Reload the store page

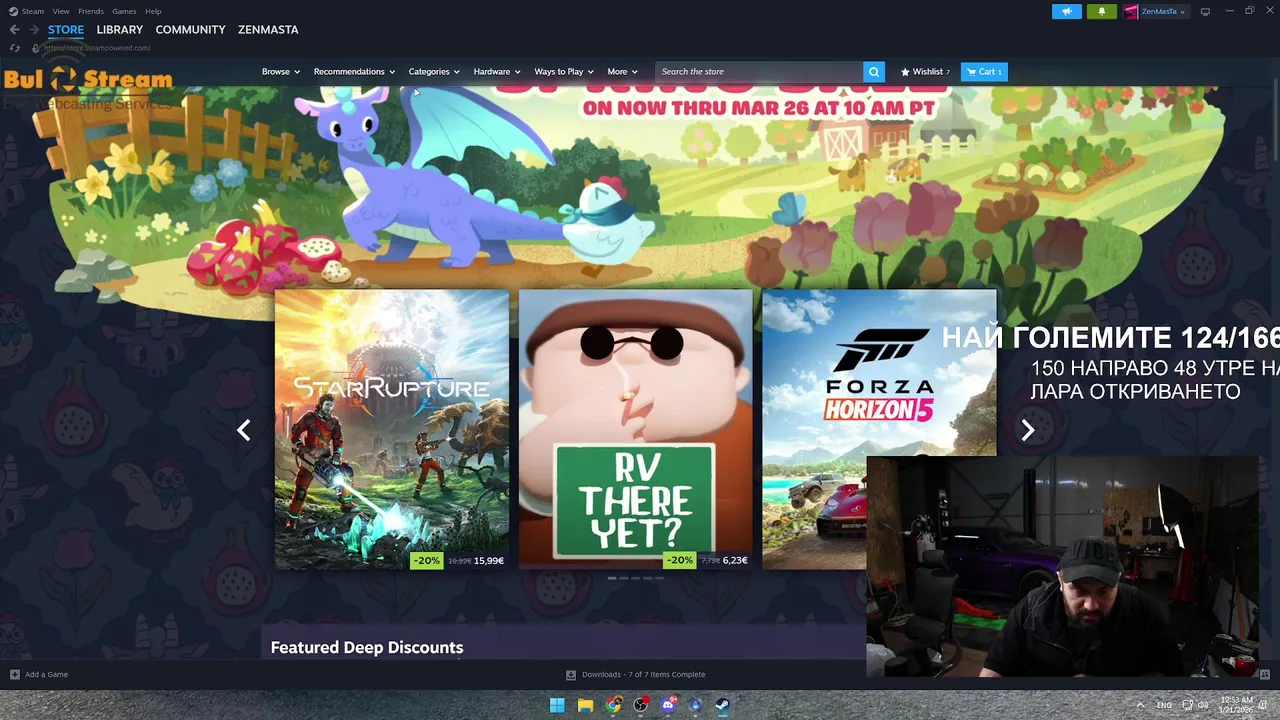point(14,48)
